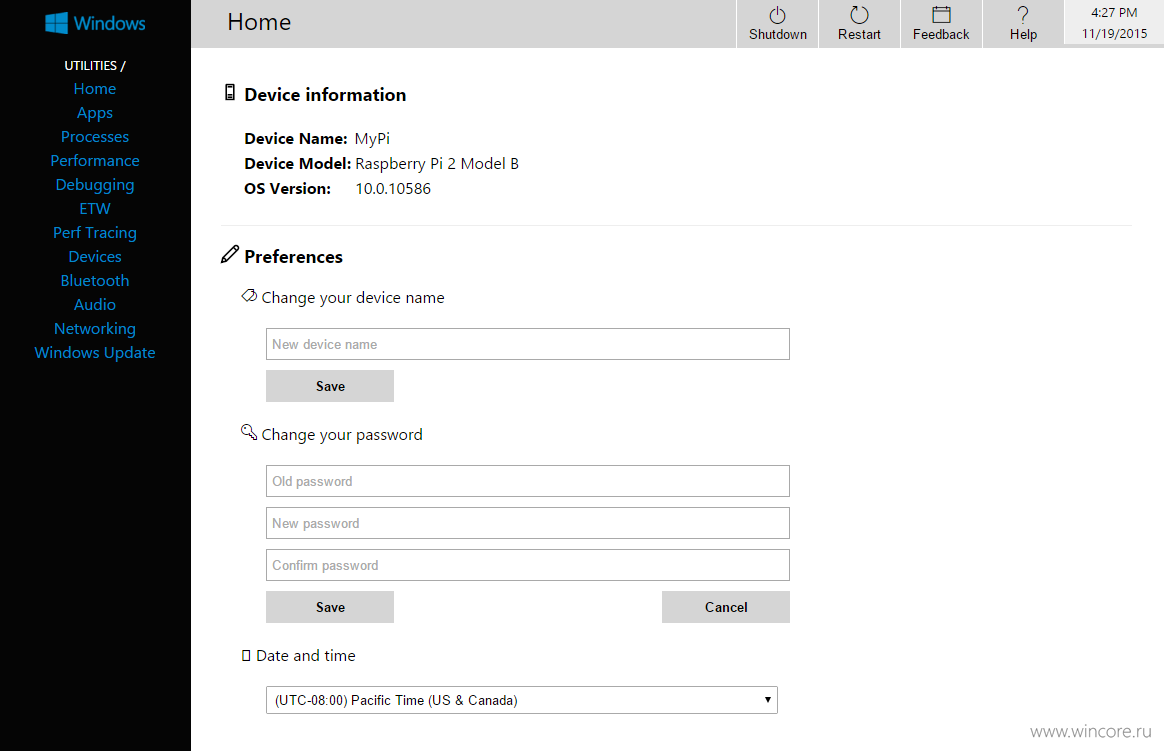Click the New password field
The height and width of the screenshot is (751, 1164).
(x=528, y=523)
